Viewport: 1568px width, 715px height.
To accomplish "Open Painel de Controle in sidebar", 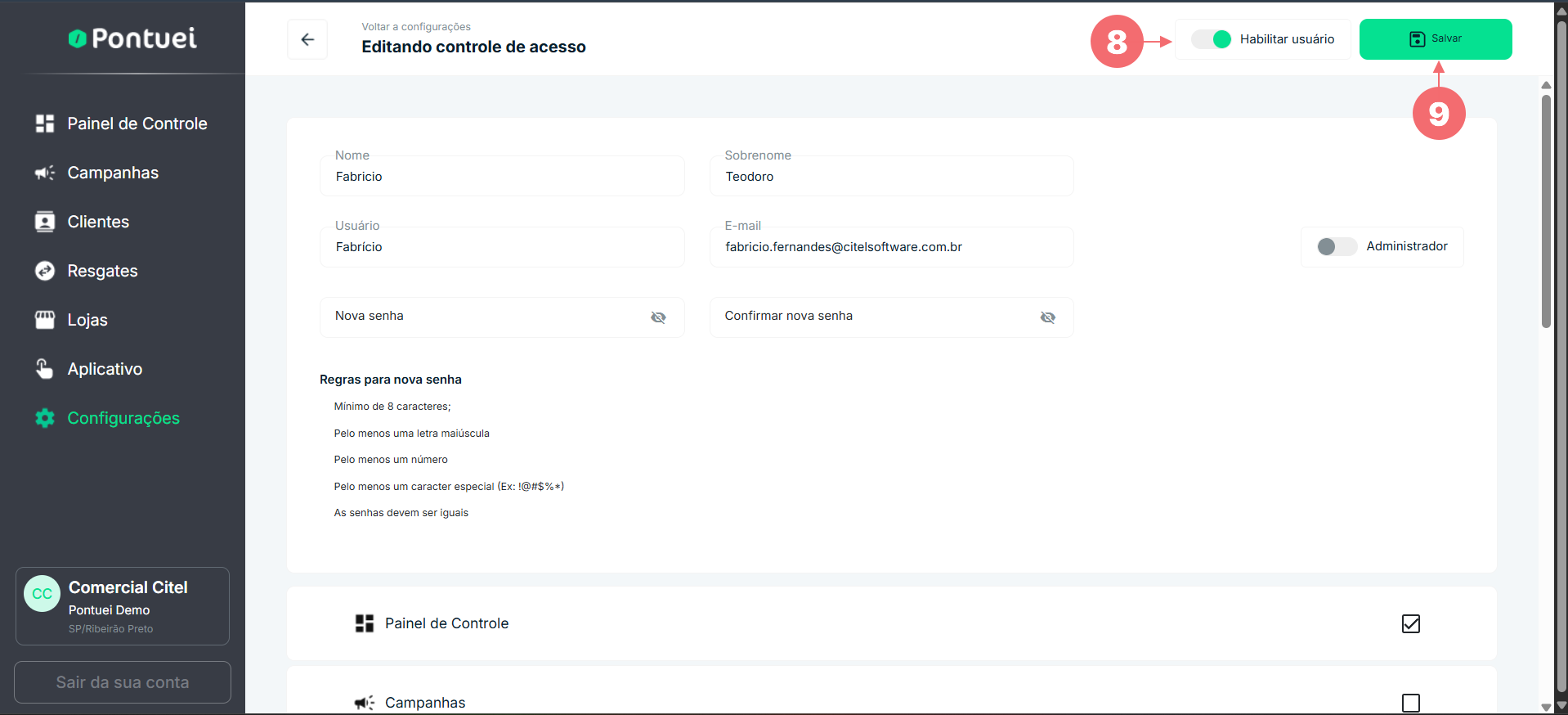I will point(137,124).
